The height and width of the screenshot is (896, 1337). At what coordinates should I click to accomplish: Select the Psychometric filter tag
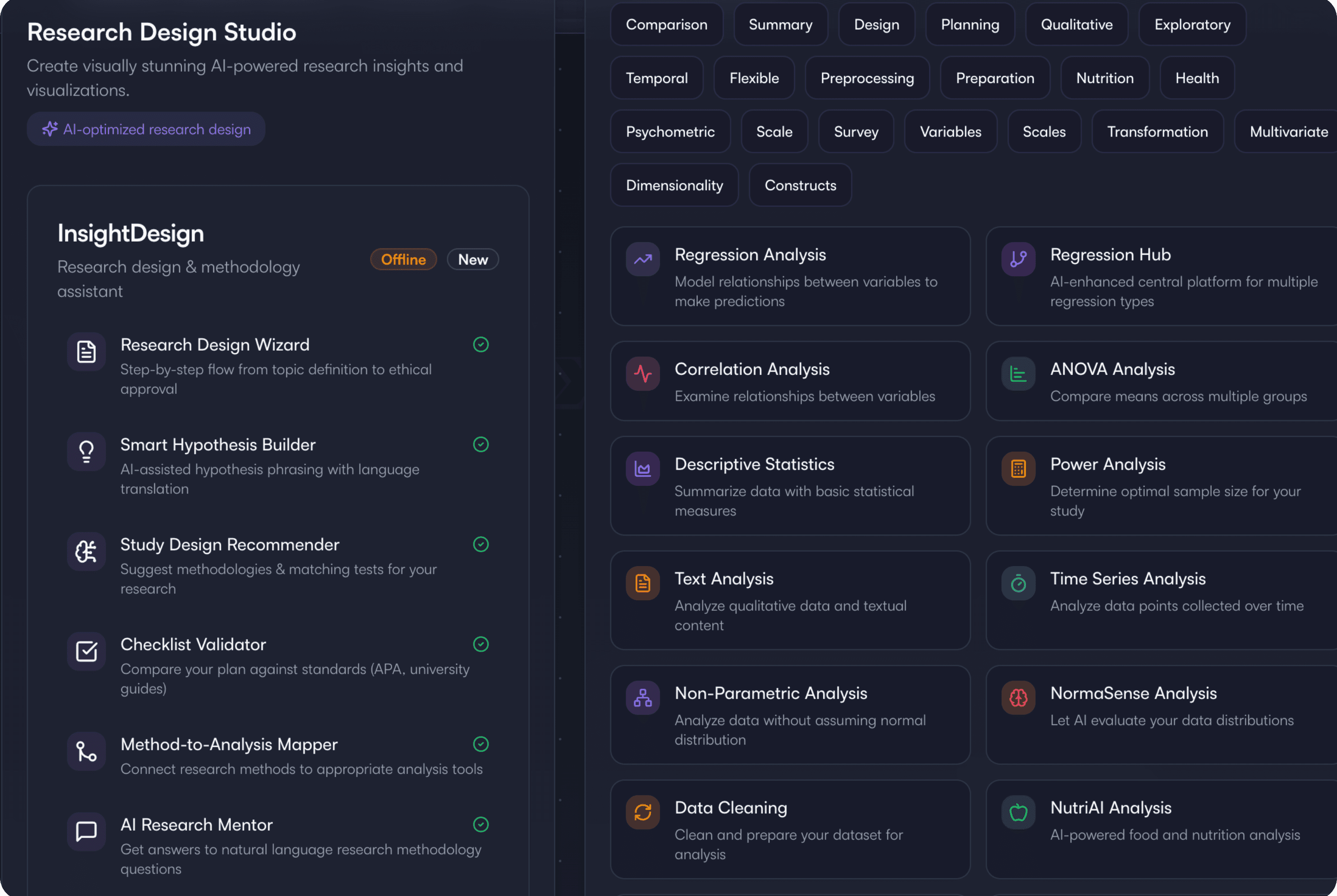(670, 132)
